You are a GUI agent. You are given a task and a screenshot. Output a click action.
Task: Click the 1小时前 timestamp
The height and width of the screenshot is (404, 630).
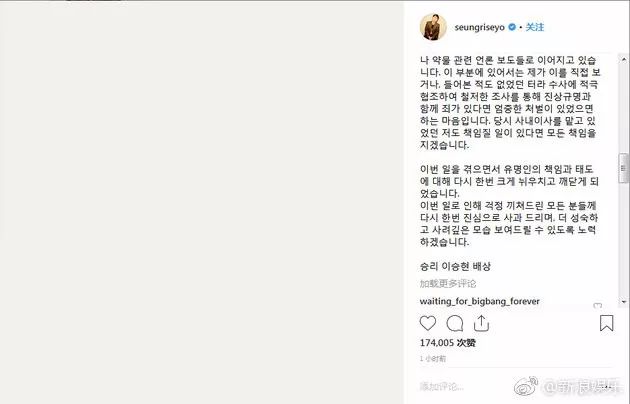tap(433, 359)
